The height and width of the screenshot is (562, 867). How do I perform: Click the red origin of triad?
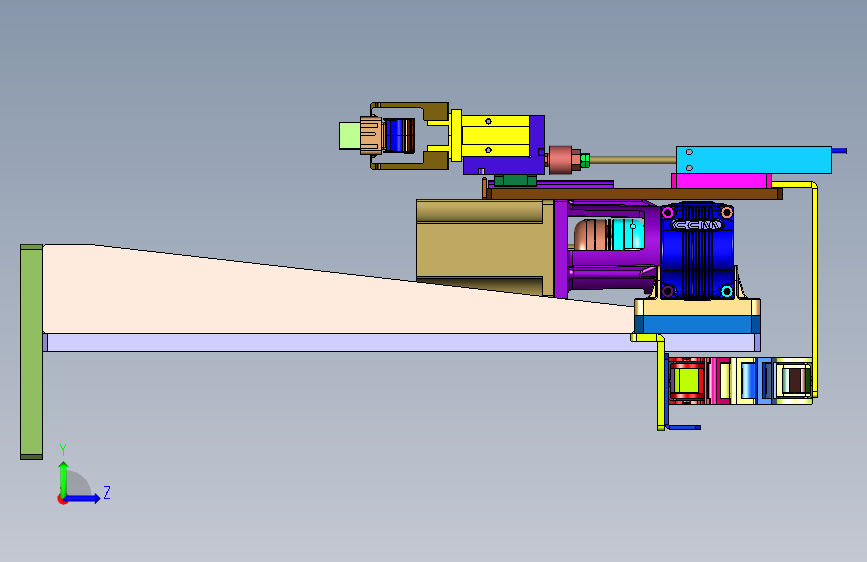[62, 499]
